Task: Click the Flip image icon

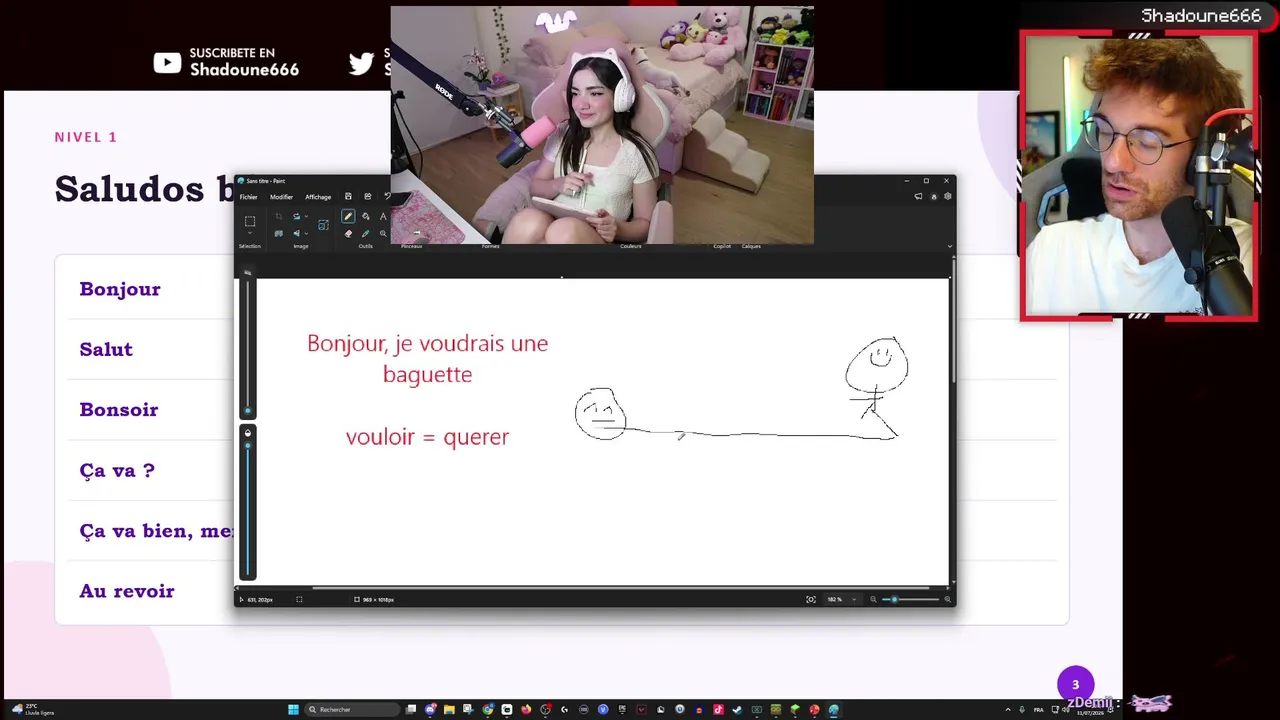Action: pyautogui.click(x=296, y=234)
